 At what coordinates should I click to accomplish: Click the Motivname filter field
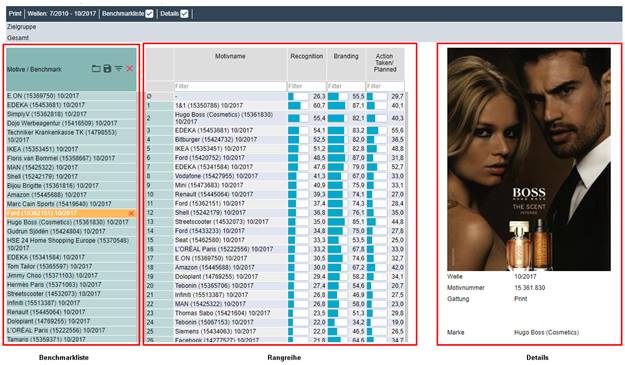230,86
